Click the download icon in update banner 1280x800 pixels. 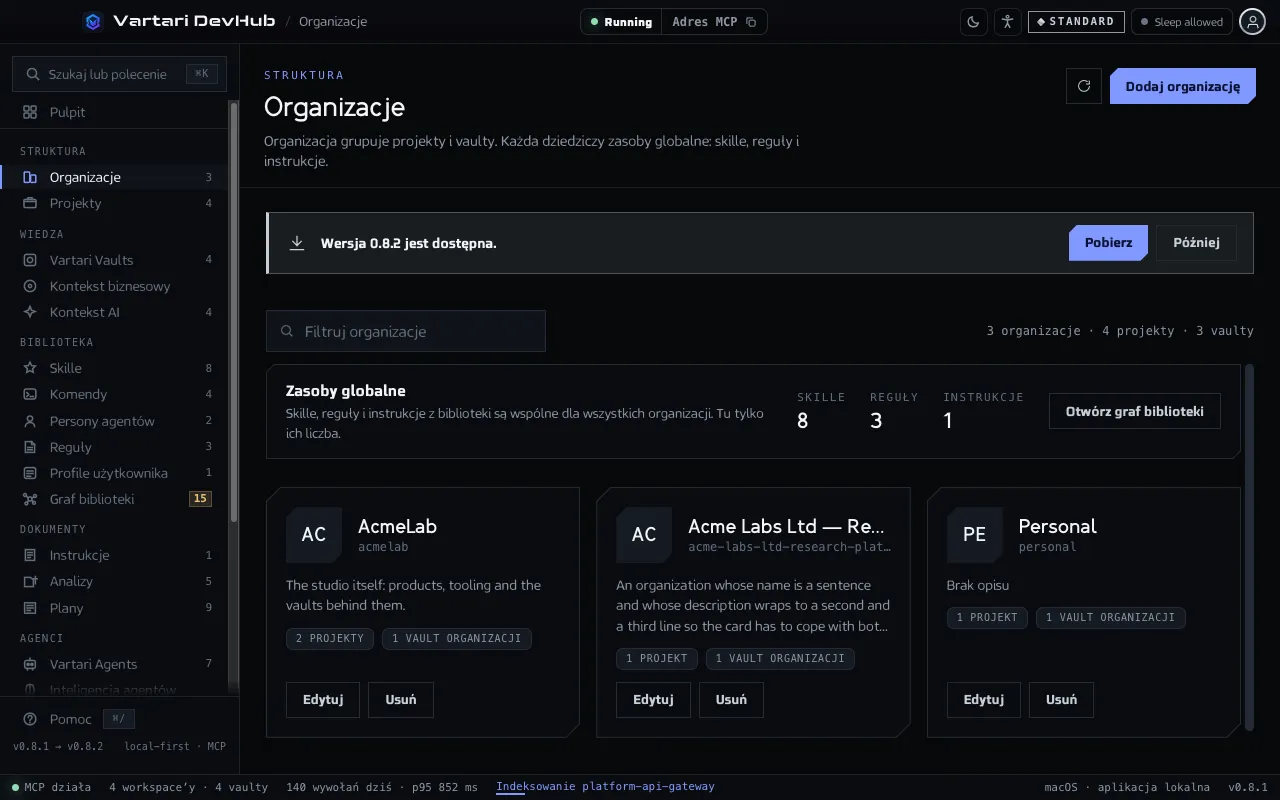[297, 243]
